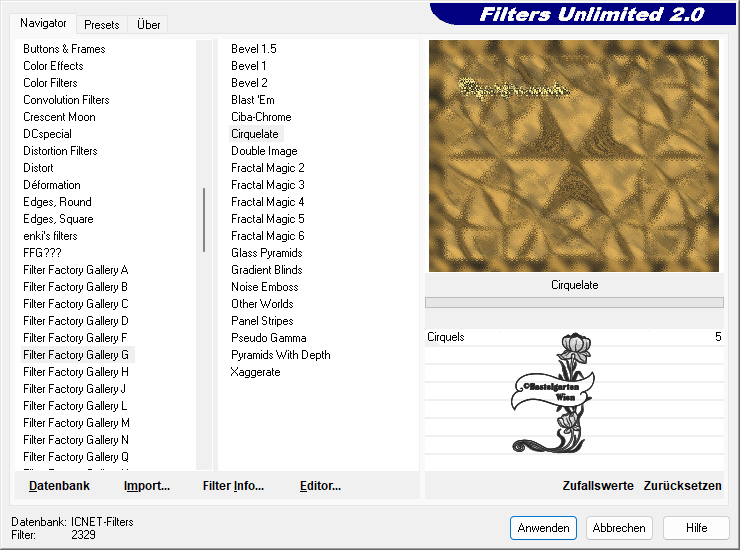Select Buttons & Frames category

click(64, 49)
